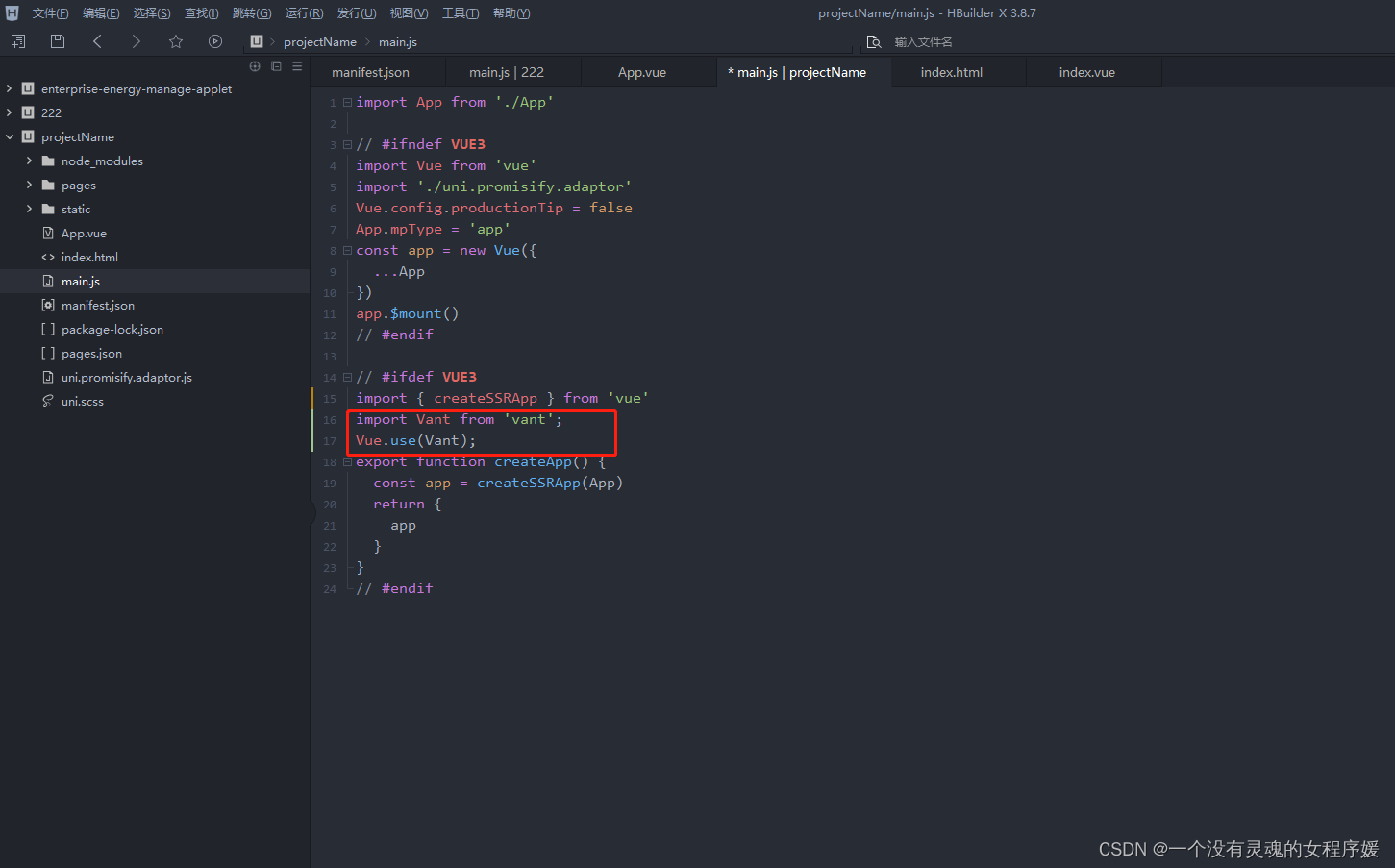The height and width of the screenshot is (868, 1395).
Task: Click the folder icon of node_modules
Action: coord(48,161)
